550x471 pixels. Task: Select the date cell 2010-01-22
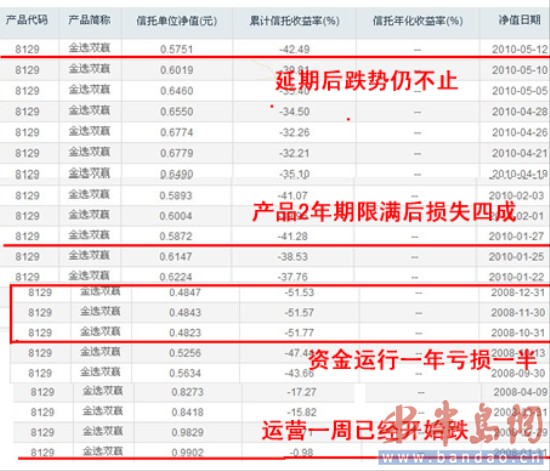point(516,277)
